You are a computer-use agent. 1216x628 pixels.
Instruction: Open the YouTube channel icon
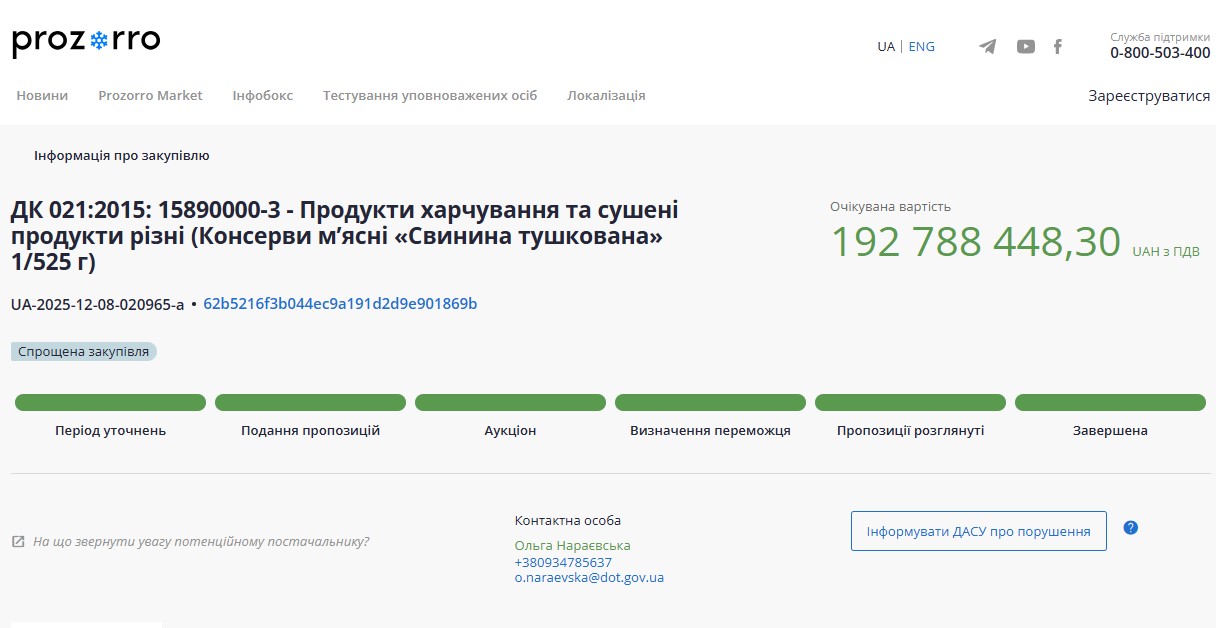coord(1025,46)
